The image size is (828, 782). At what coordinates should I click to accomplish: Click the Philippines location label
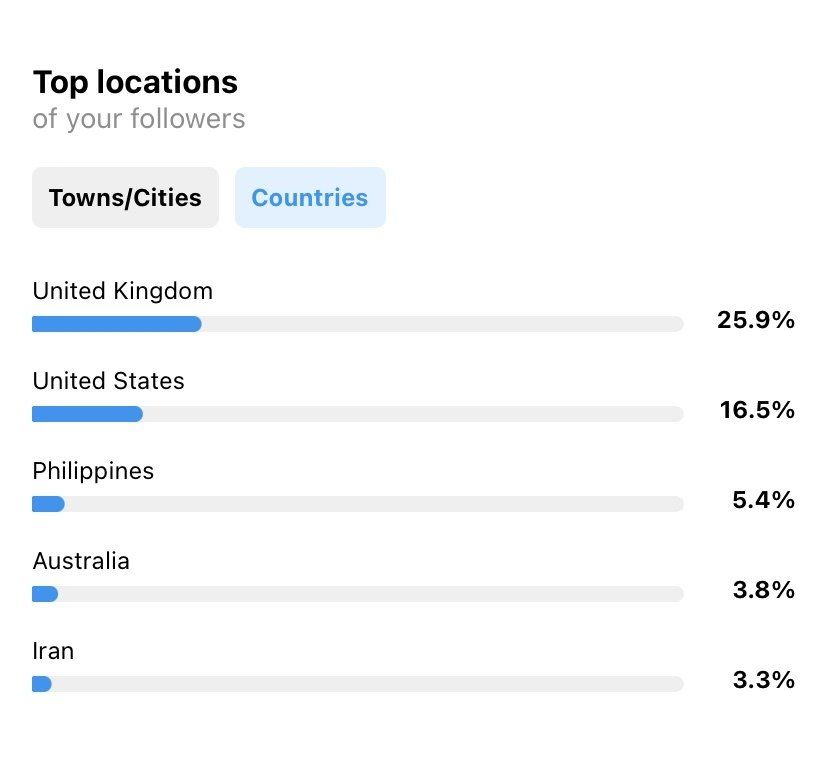(93, 471)
